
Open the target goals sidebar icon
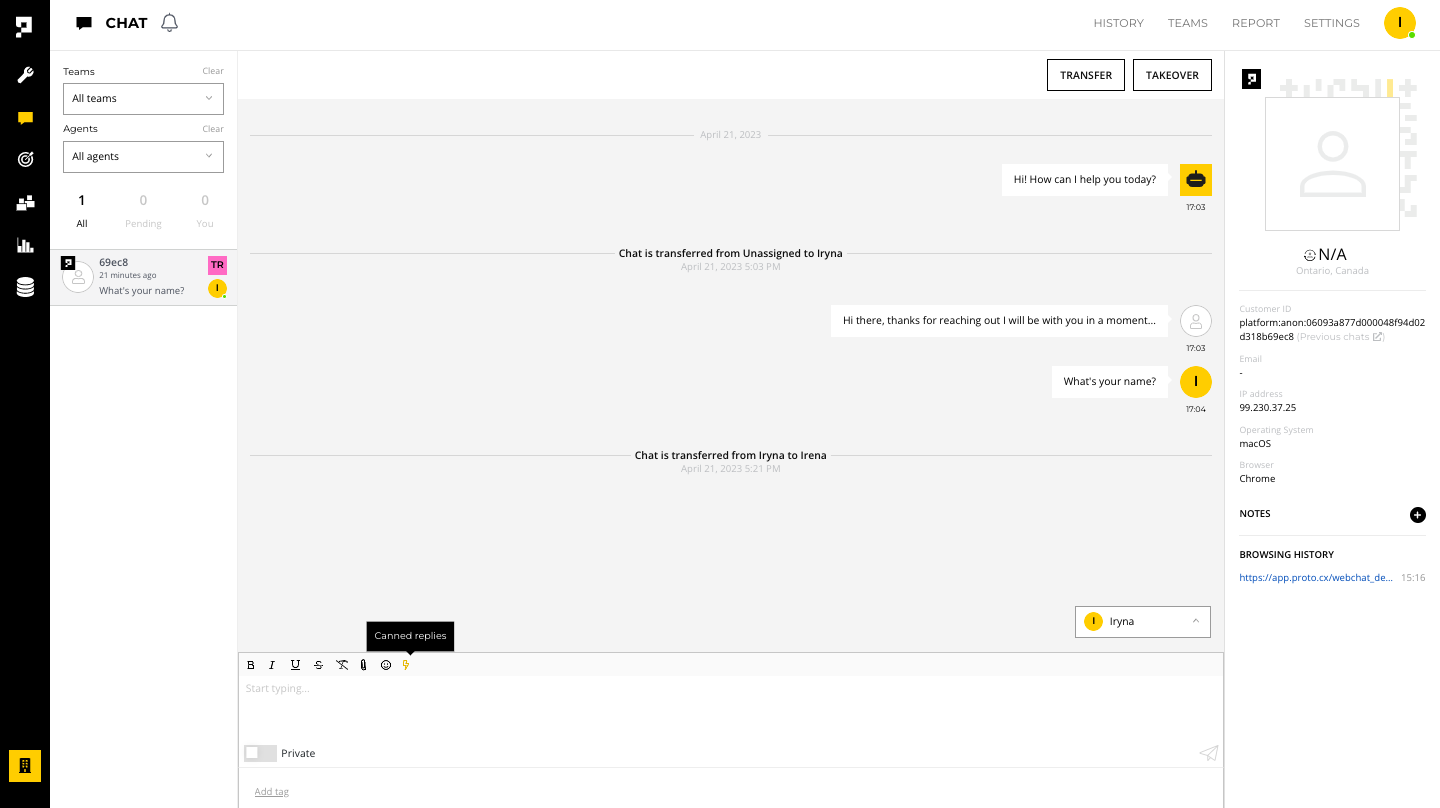point(25,159)
